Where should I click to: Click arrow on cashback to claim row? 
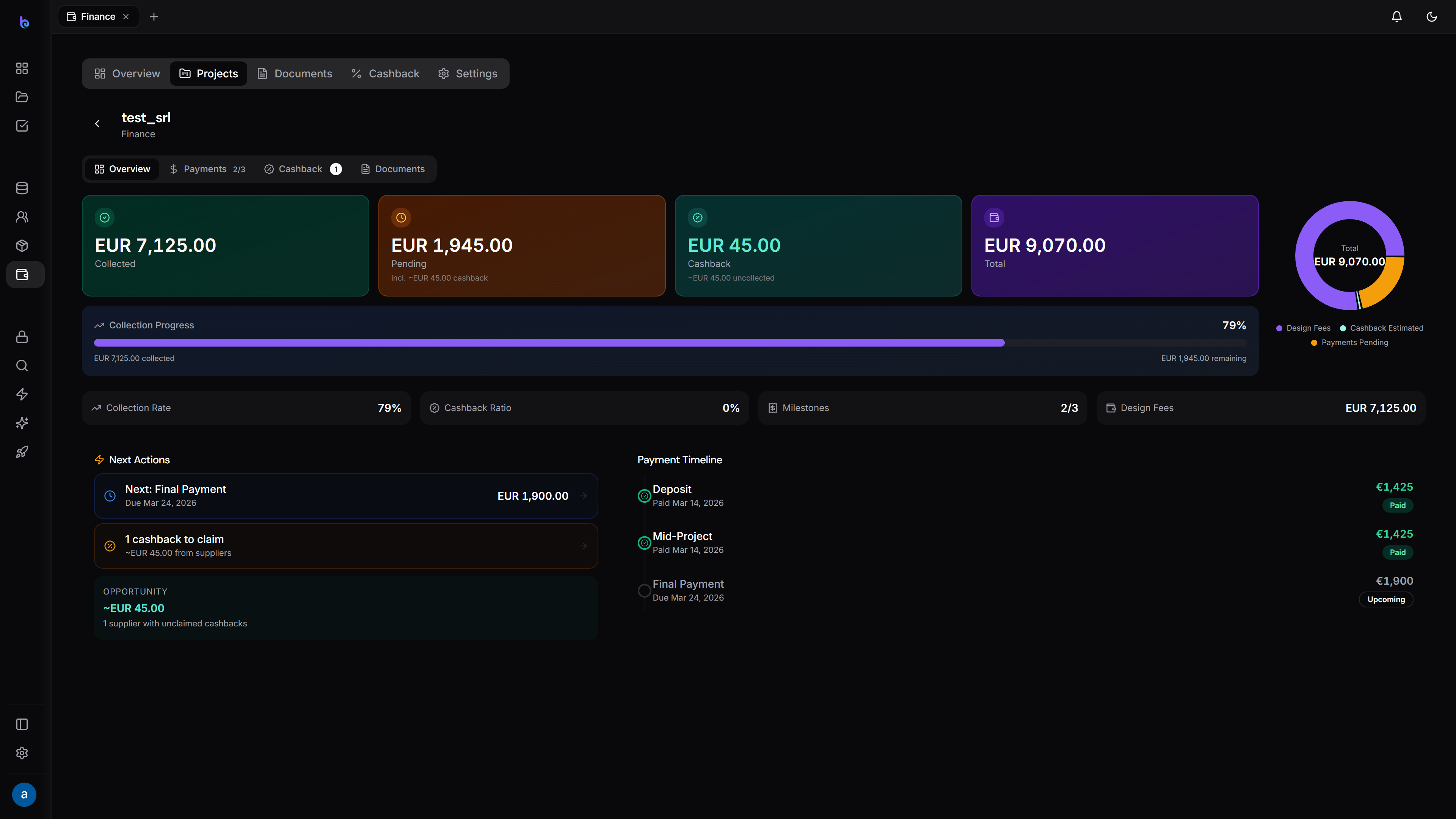(583, 546)
